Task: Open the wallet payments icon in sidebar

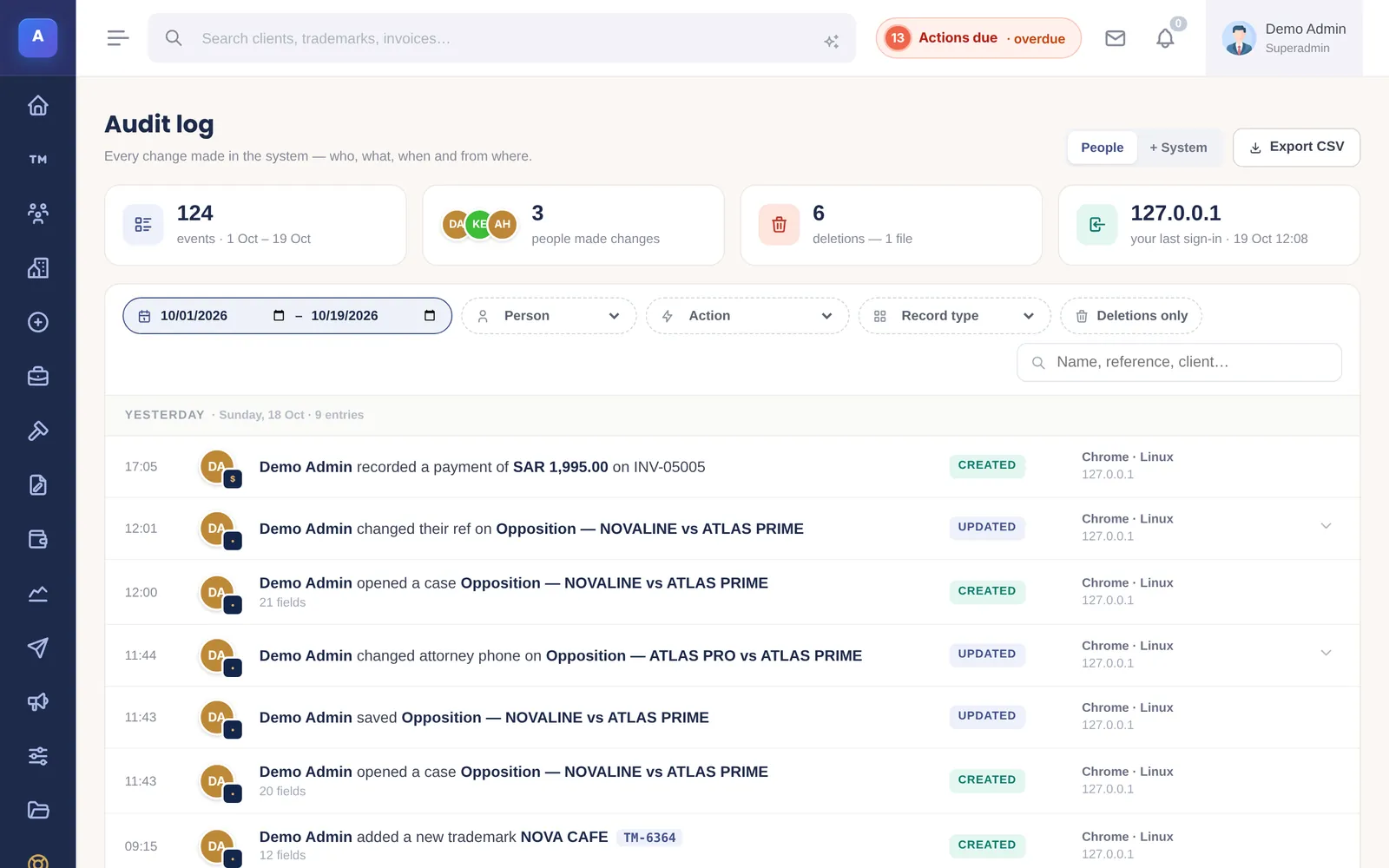Action: [x=37, y=539]
